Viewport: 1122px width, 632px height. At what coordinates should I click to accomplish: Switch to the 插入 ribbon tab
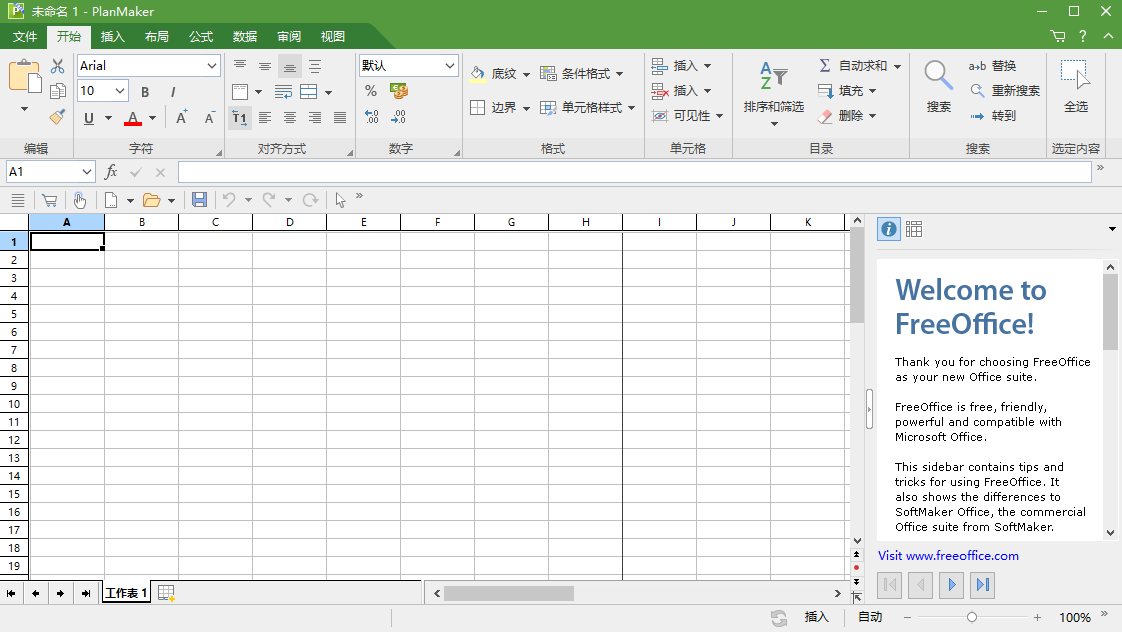112,36
